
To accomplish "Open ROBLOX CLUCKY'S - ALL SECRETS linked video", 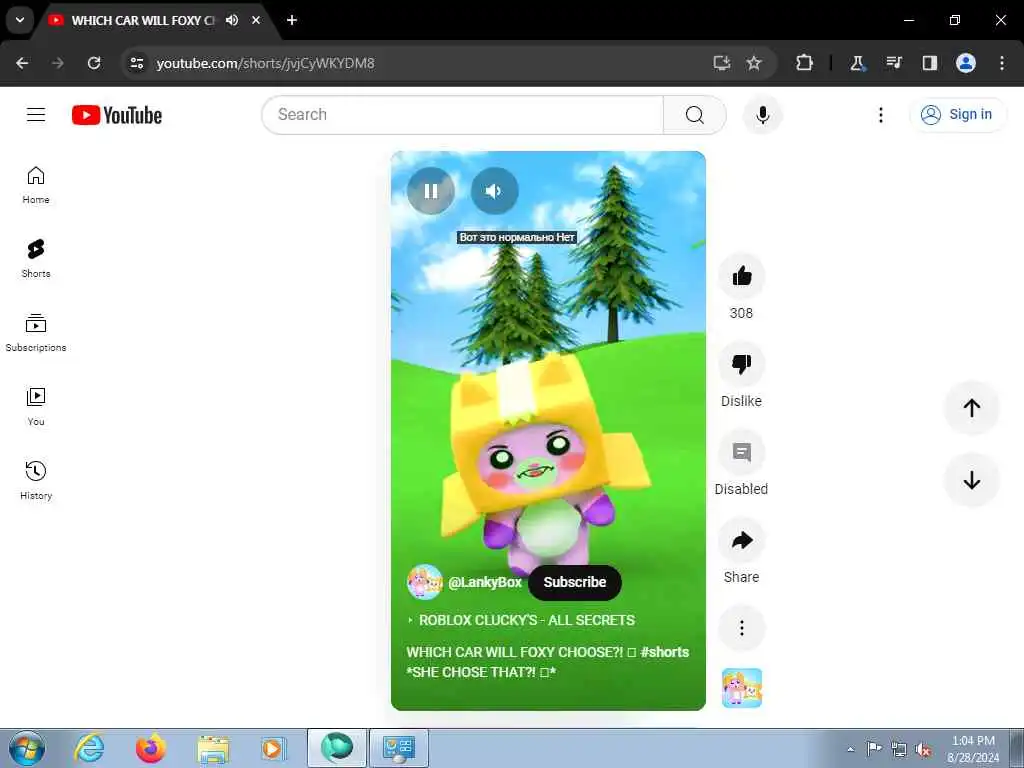I will point(526,620).
